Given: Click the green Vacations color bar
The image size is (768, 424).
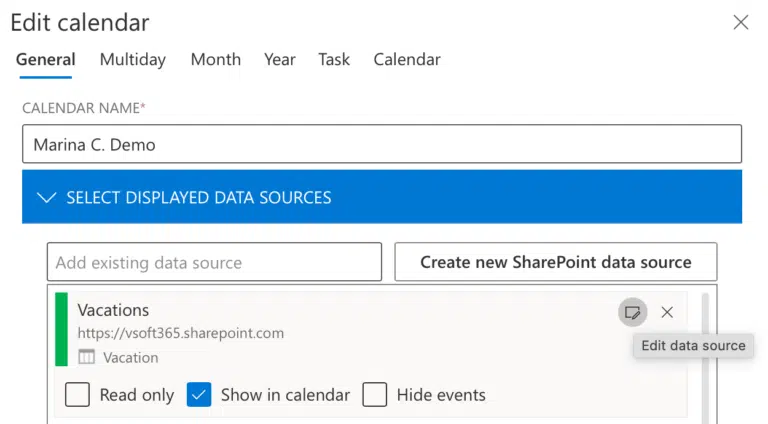Looking at the screenshot, I should pos(61,329).
